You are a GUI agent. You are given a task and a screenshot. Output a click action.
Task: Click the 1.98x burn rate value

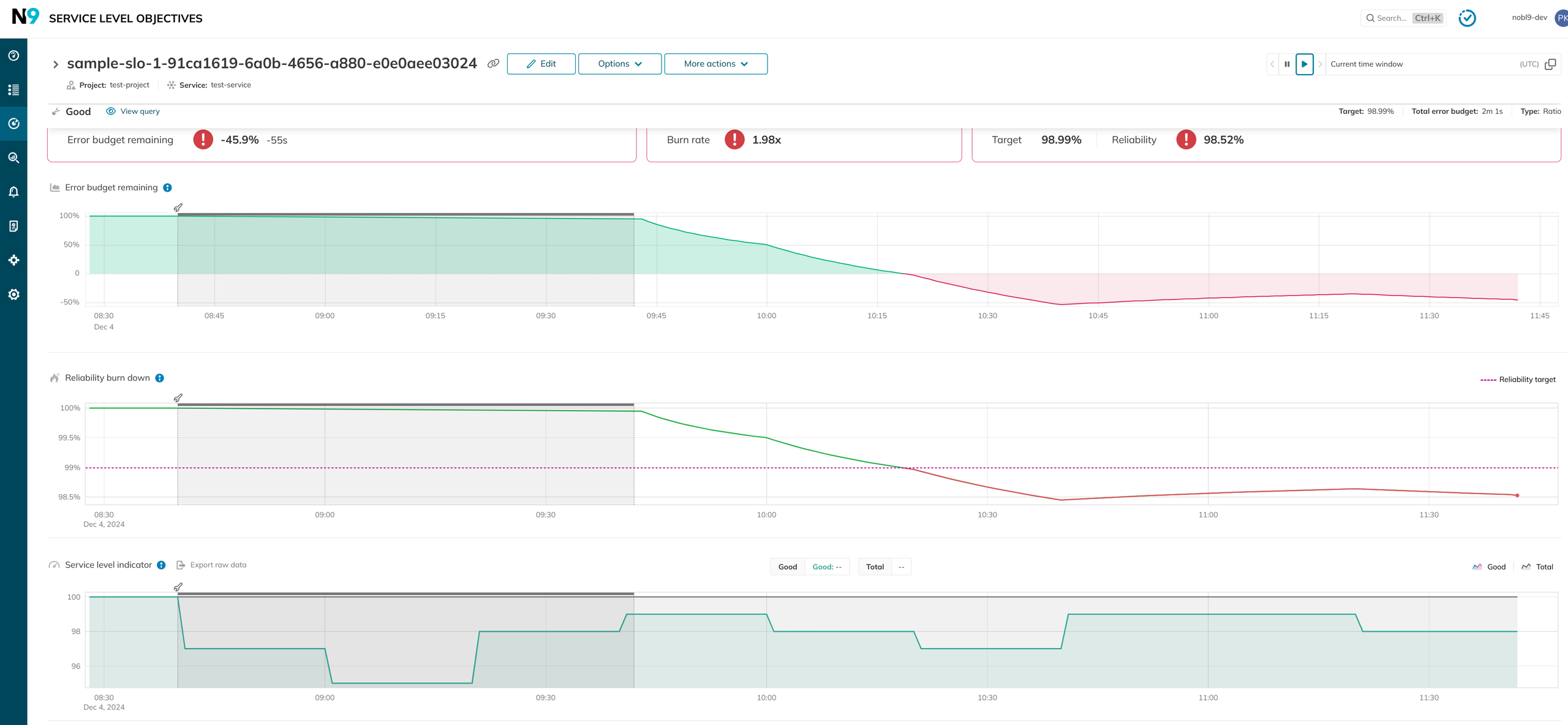(766, 140)
